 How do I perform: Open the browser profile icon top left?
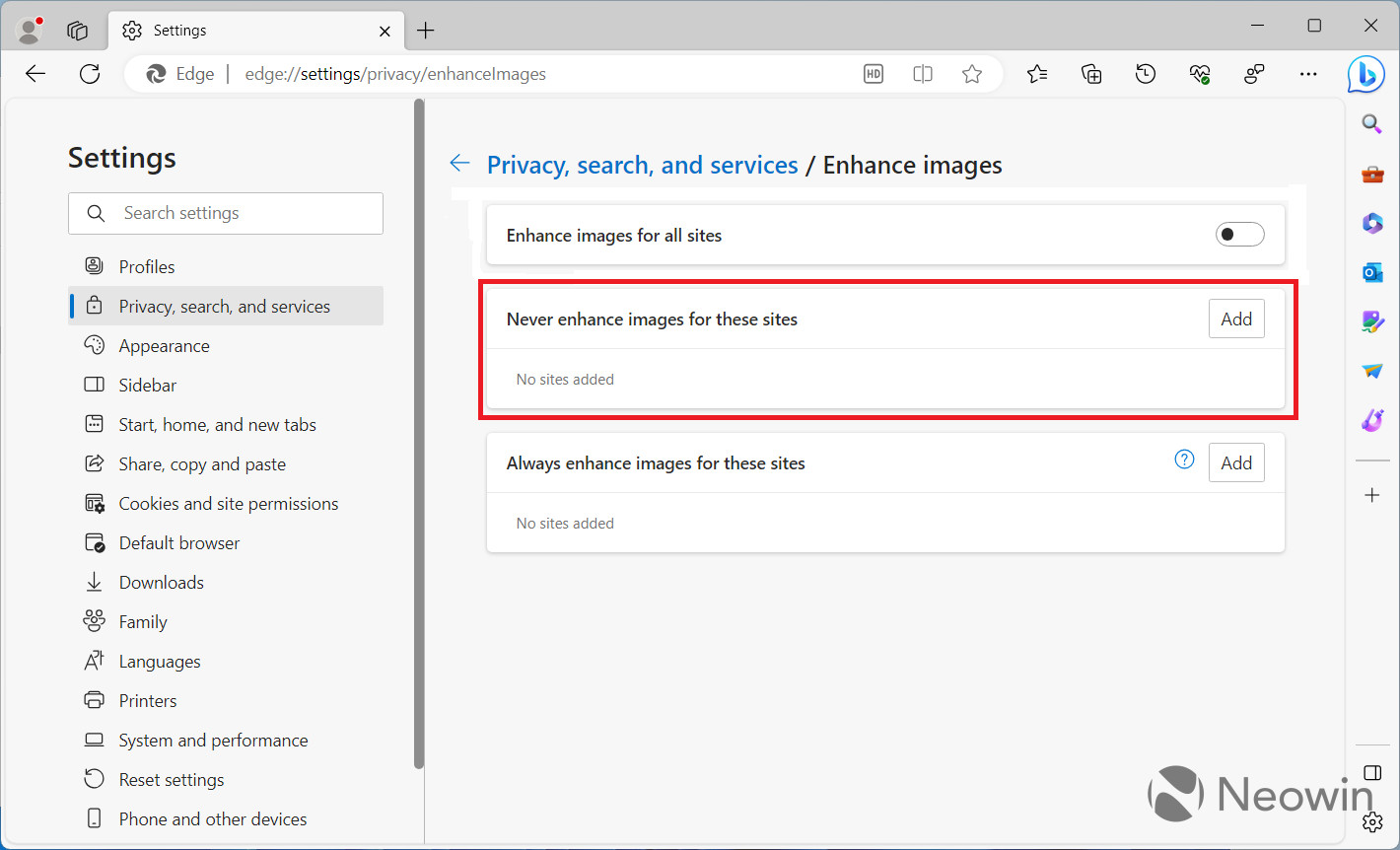(x=29, y=30)
